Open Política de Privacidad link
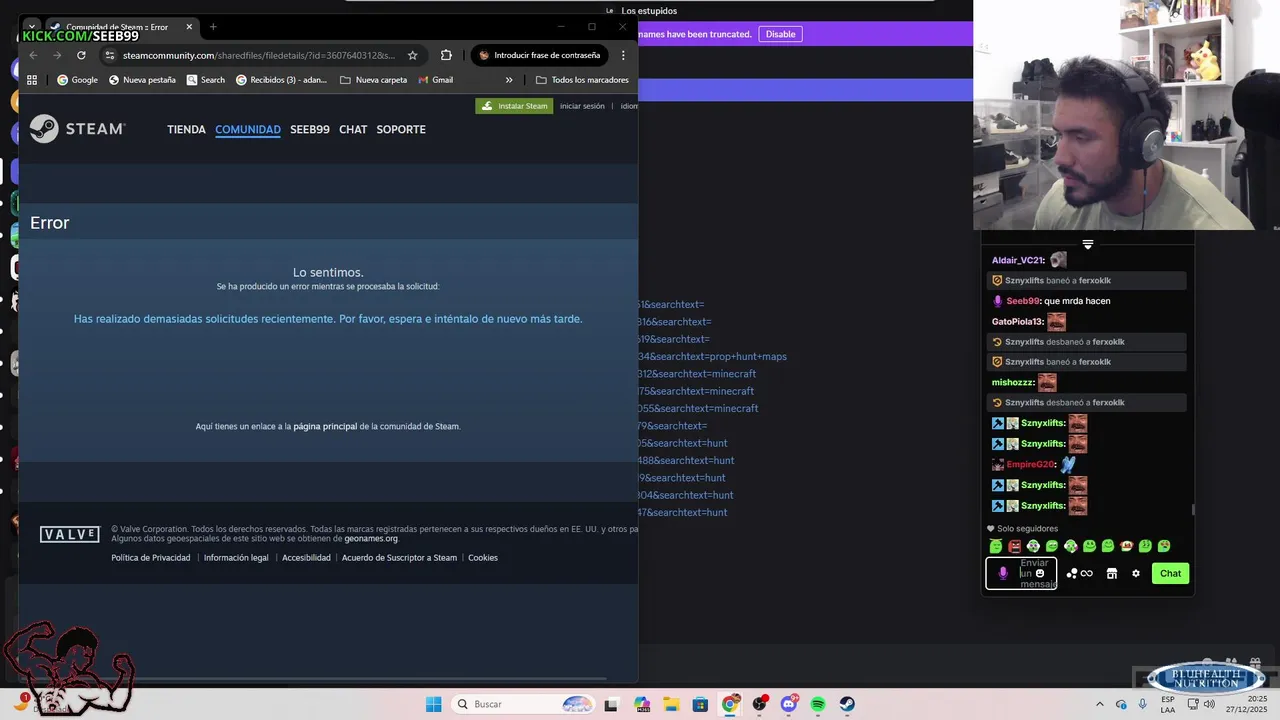 151,558
